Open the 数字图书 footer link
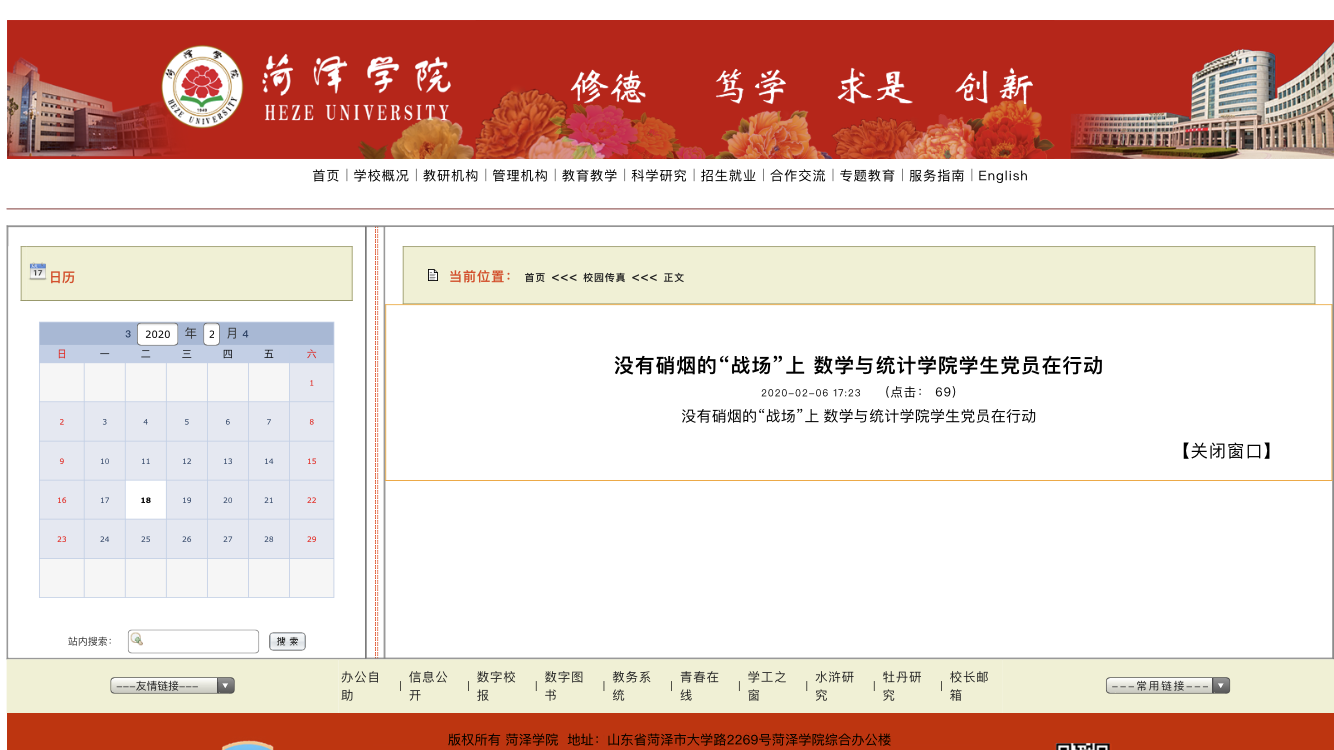 (x=564, y=686)
